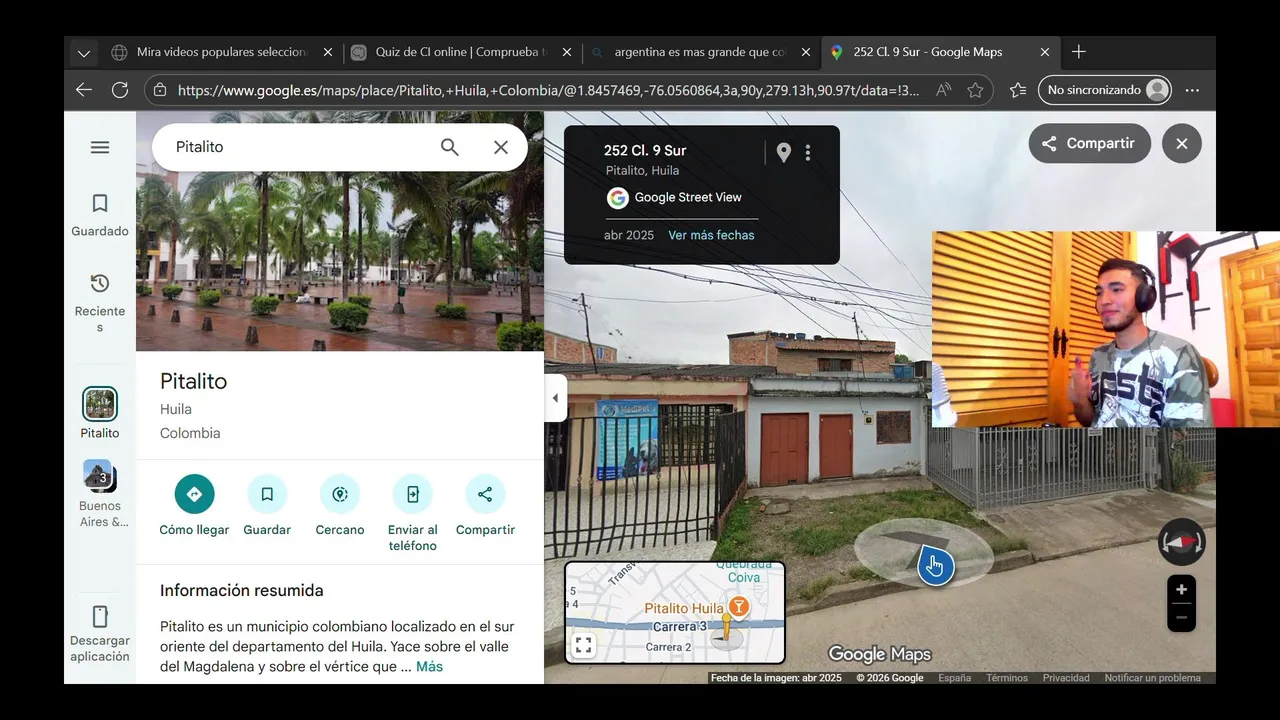This screenshot has width=1280, height=720.
Task: Get directions with Cómo llegar
Action: (x=194, y=506)
